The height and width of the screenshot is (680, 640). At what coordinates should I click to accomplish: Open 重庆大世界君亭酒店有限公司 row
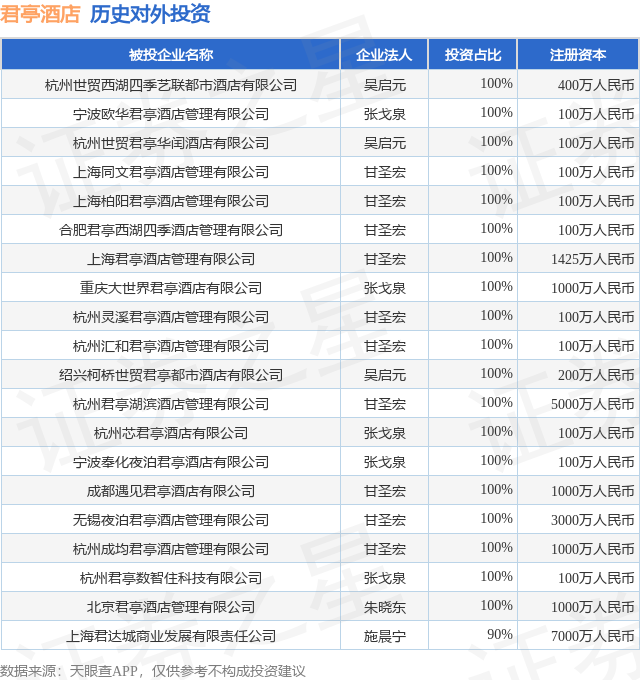tap(171, 288)
